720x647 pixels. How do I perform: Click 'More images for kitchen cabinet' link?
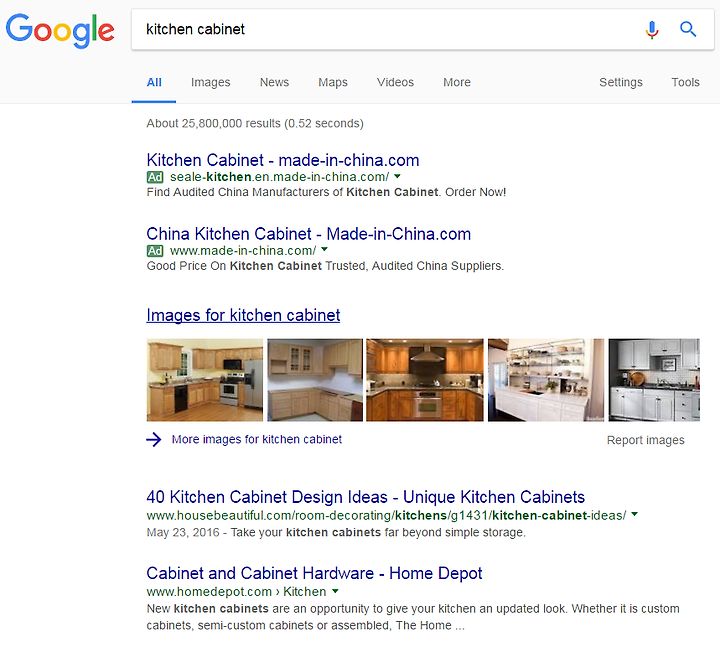coord(257,439)
